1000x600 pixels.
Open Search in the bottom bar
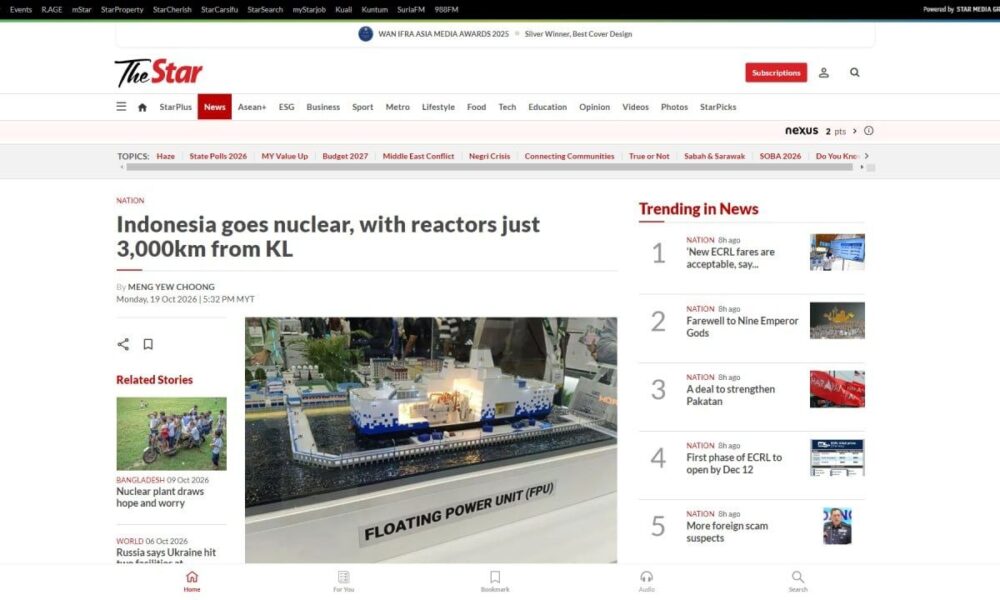point(798,581)
